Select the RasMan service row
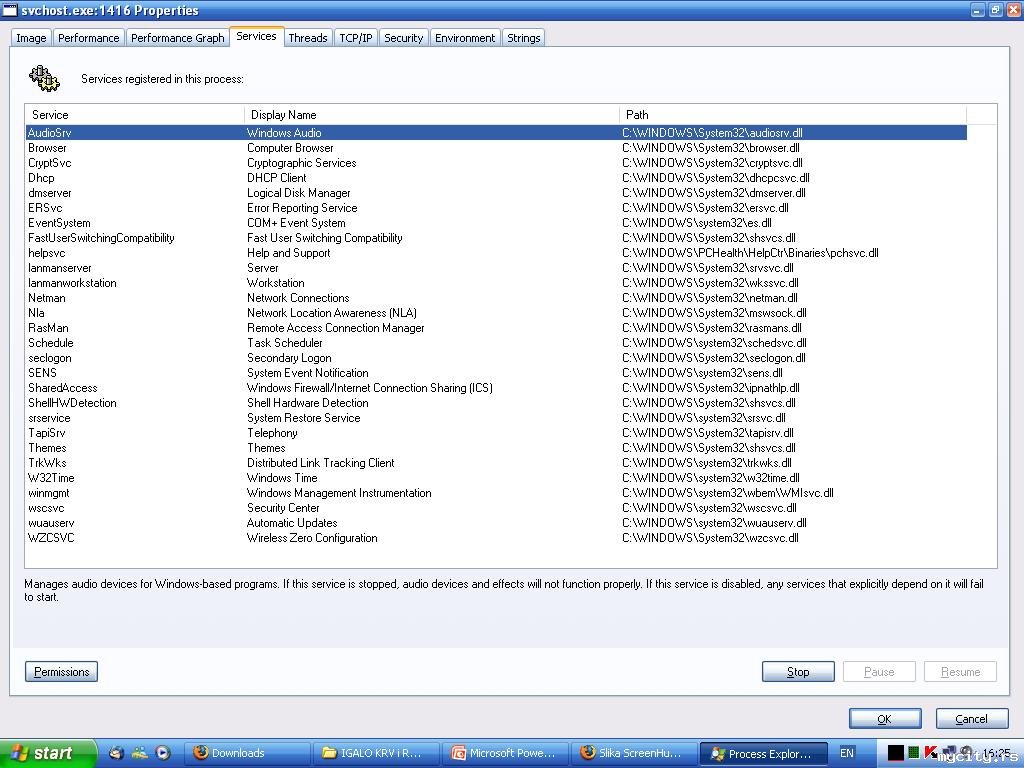Screen dimensions: 1024x768 (496, 328)
